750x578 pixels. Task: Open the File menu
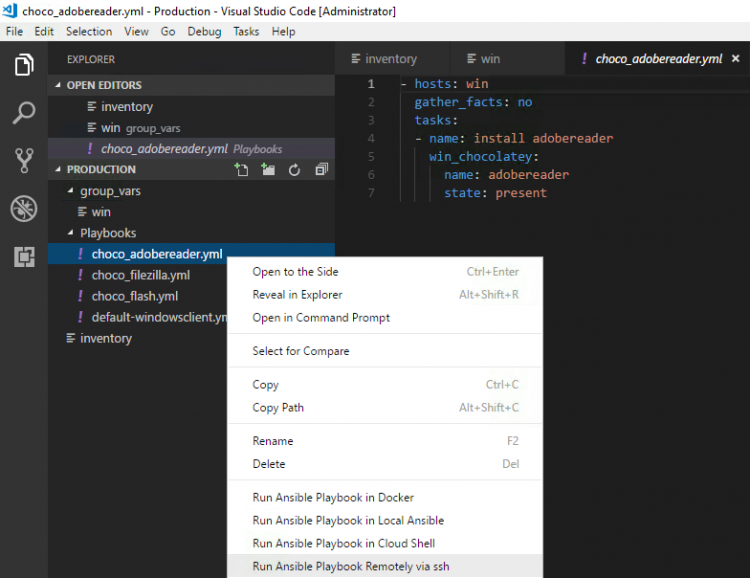click(14, 32)
